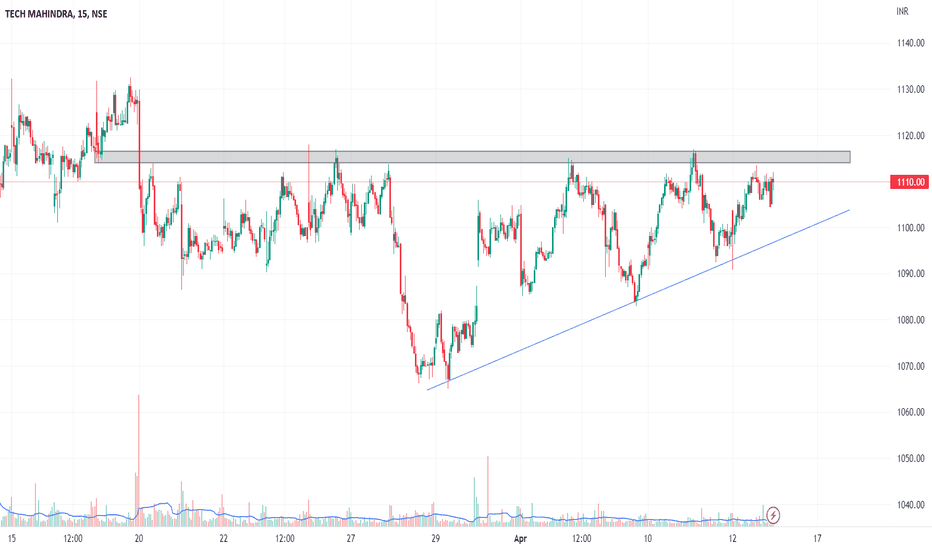This screenshot has width=932, height=550.
Task: Click the 27 date label on time axis
Action: (x=351, y=539)
